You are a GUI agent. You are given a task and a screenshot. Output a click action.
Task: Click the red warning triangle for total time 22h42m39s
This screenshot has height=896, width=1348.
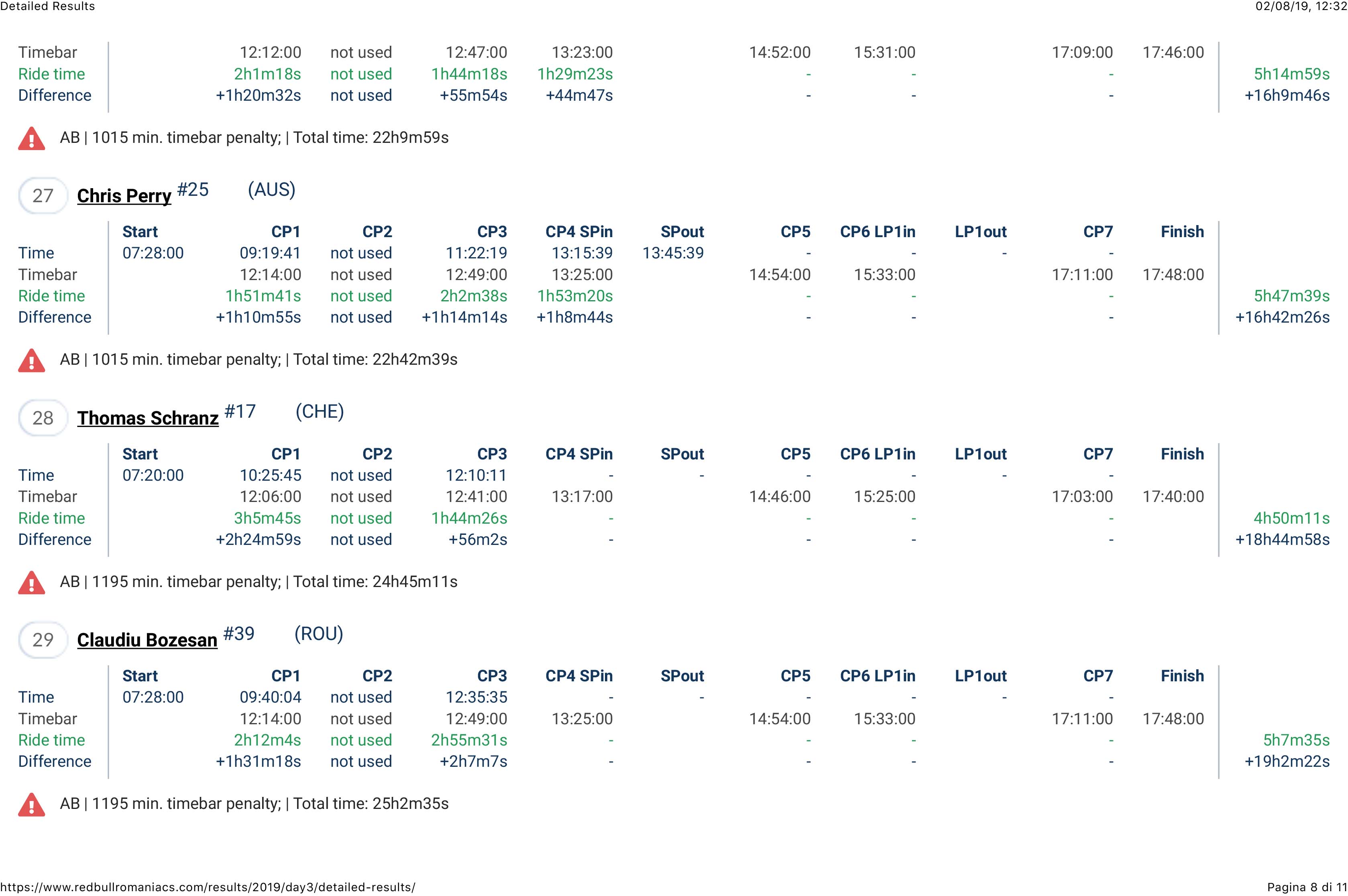(x=31, y=361)
